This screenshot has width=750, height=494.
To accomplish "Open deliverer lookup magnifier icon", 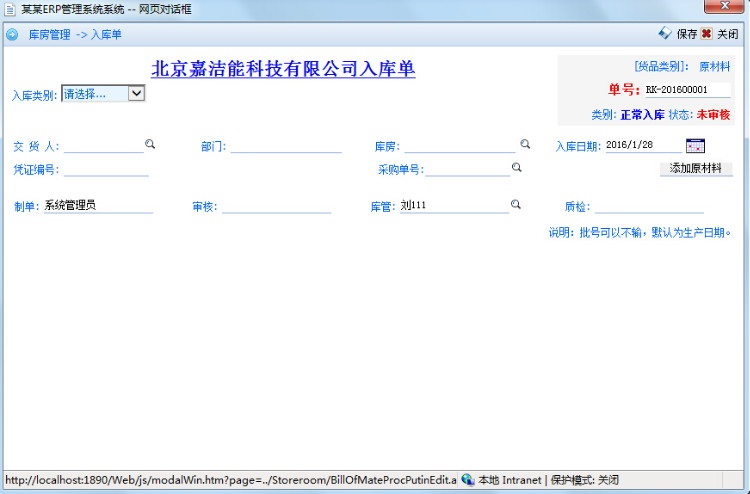I will click(x=150, y=144).
